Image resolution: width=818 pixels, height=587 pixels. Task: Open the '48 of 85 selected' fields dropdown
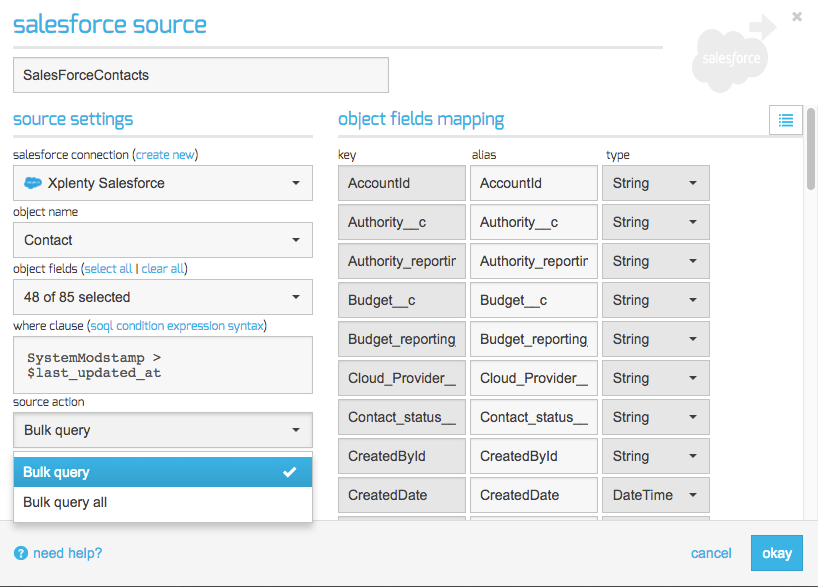click(x=163, y=297)
